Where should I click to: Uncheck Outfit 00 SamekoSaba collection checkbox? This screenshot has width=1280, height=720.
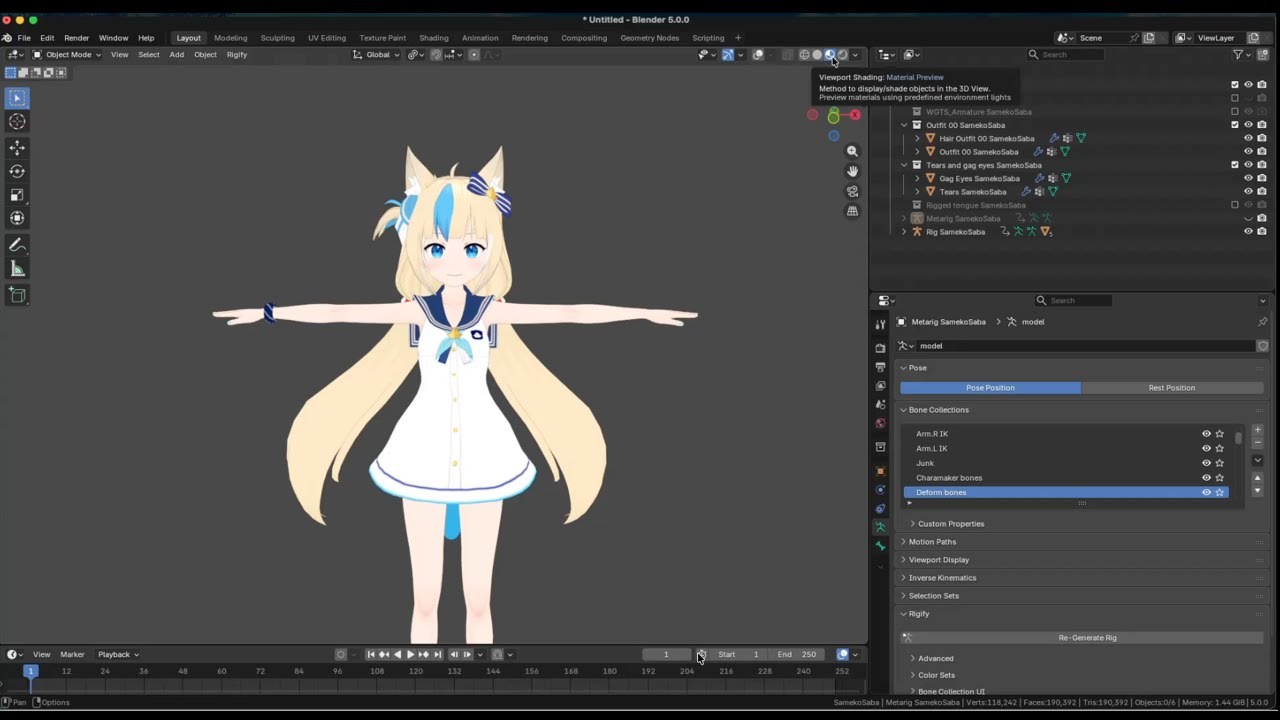pyautogui.click(x=1235, y=125)
